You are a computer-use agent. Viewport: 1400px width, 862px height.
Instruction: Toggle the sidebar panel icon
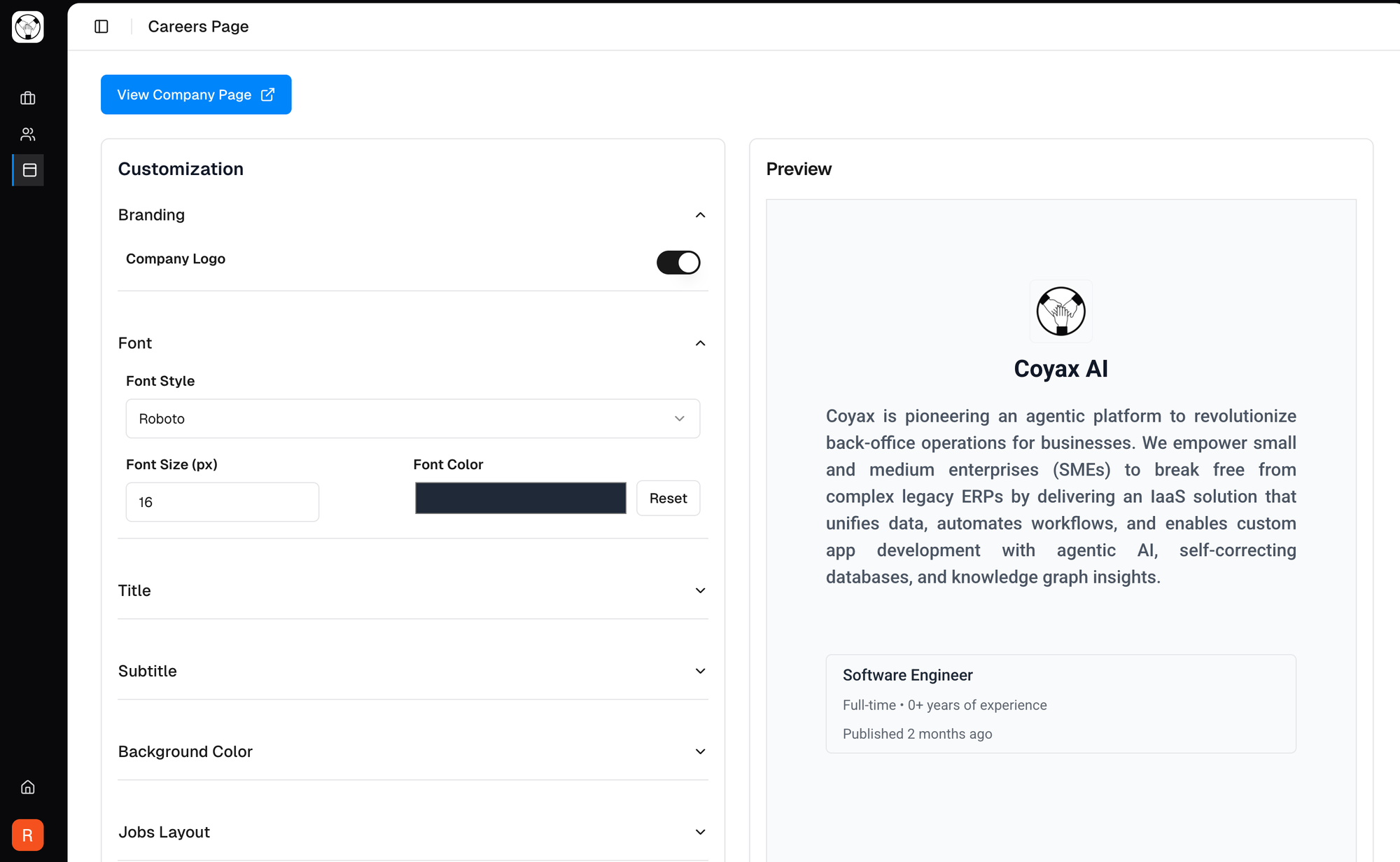(x=101, y=27)
